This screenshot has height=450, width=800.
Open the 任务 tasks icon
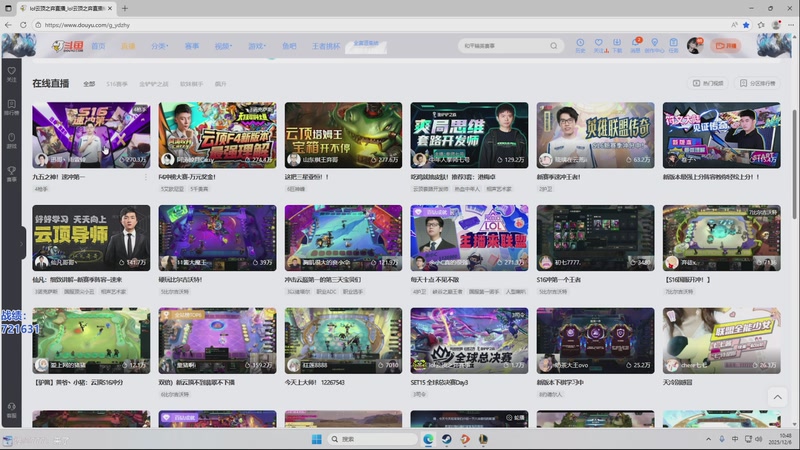click(673, 45)
